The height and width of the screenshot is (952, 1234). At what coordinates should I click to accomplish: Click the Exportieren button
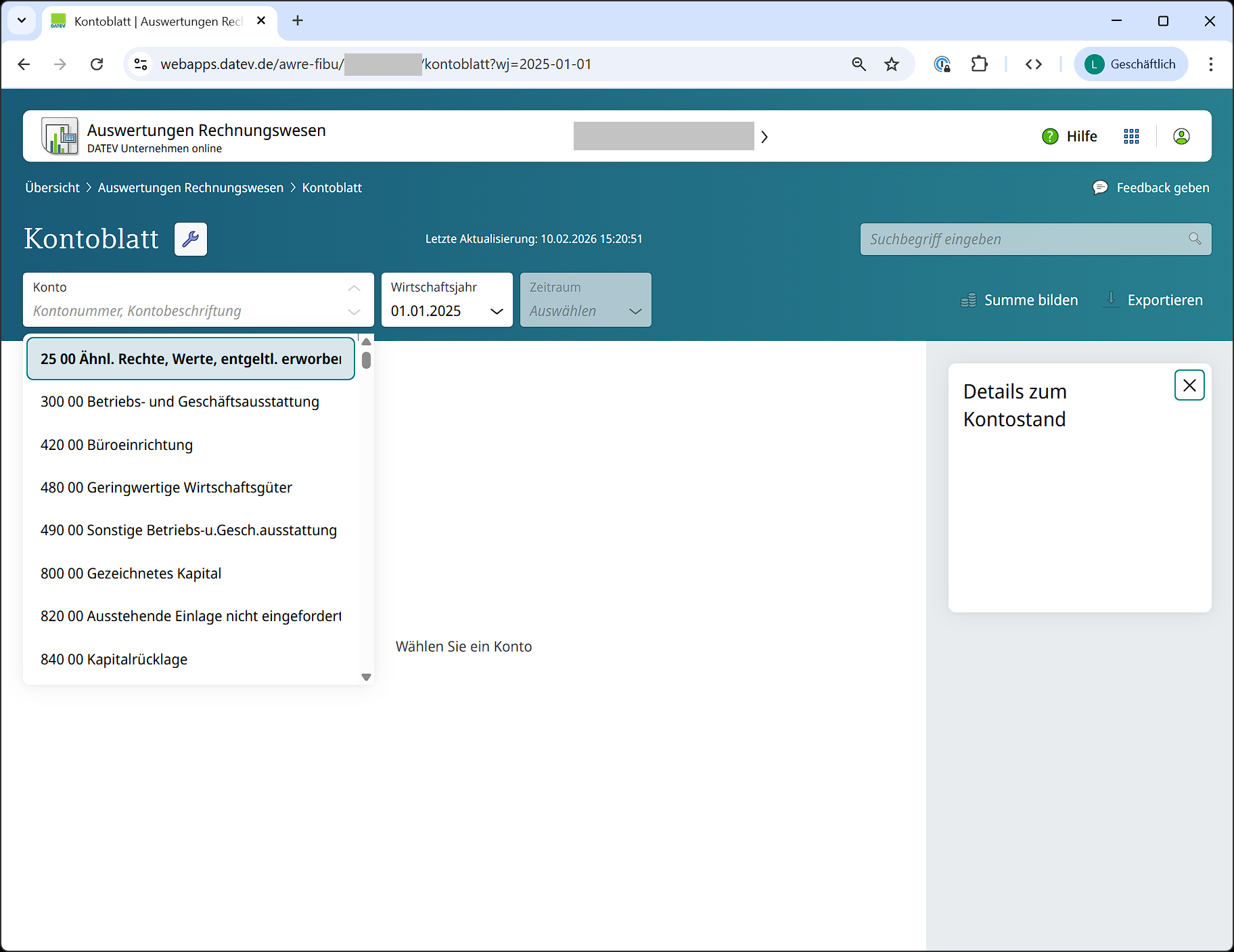coord(1153,300)
